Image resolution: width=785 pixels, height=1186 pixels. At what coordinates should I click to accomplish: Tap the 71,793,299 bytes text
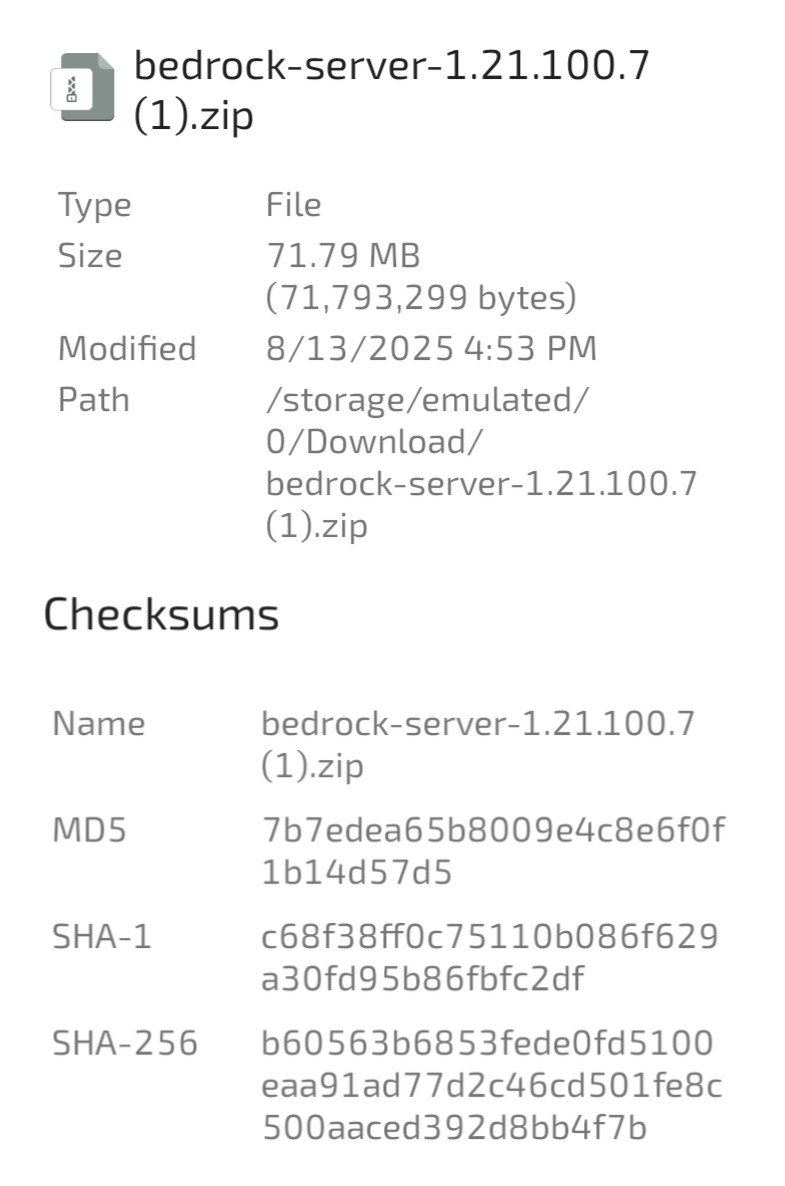pos(421,298)
